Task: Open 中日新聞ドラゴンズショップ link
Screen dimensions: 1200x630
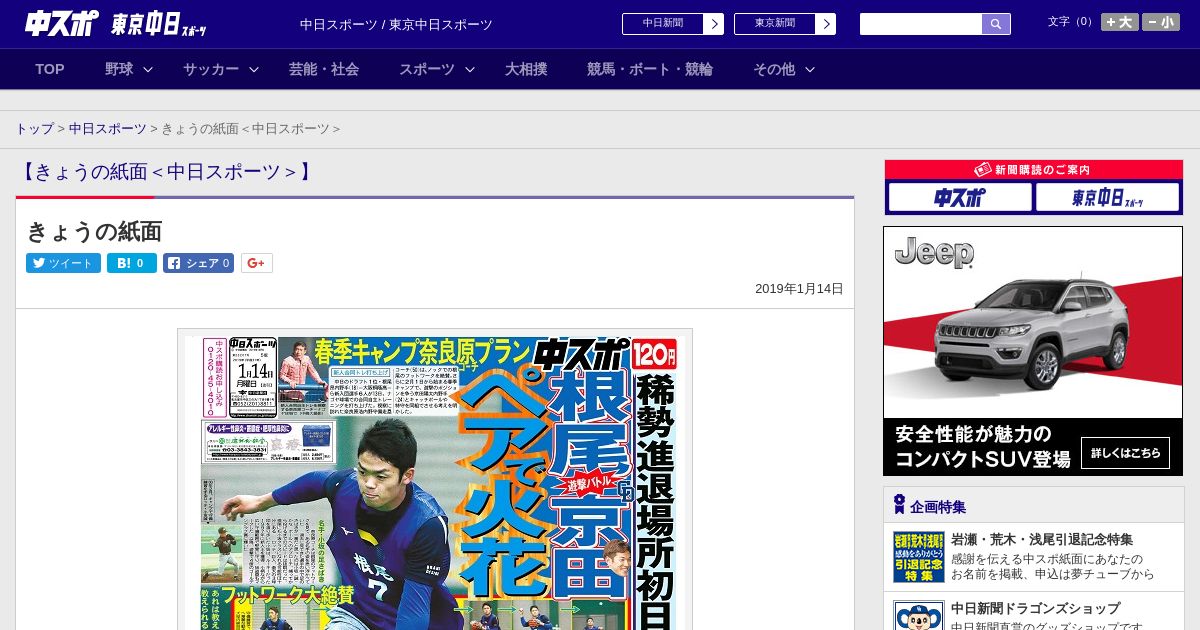Action: (x=1035, y=608)
